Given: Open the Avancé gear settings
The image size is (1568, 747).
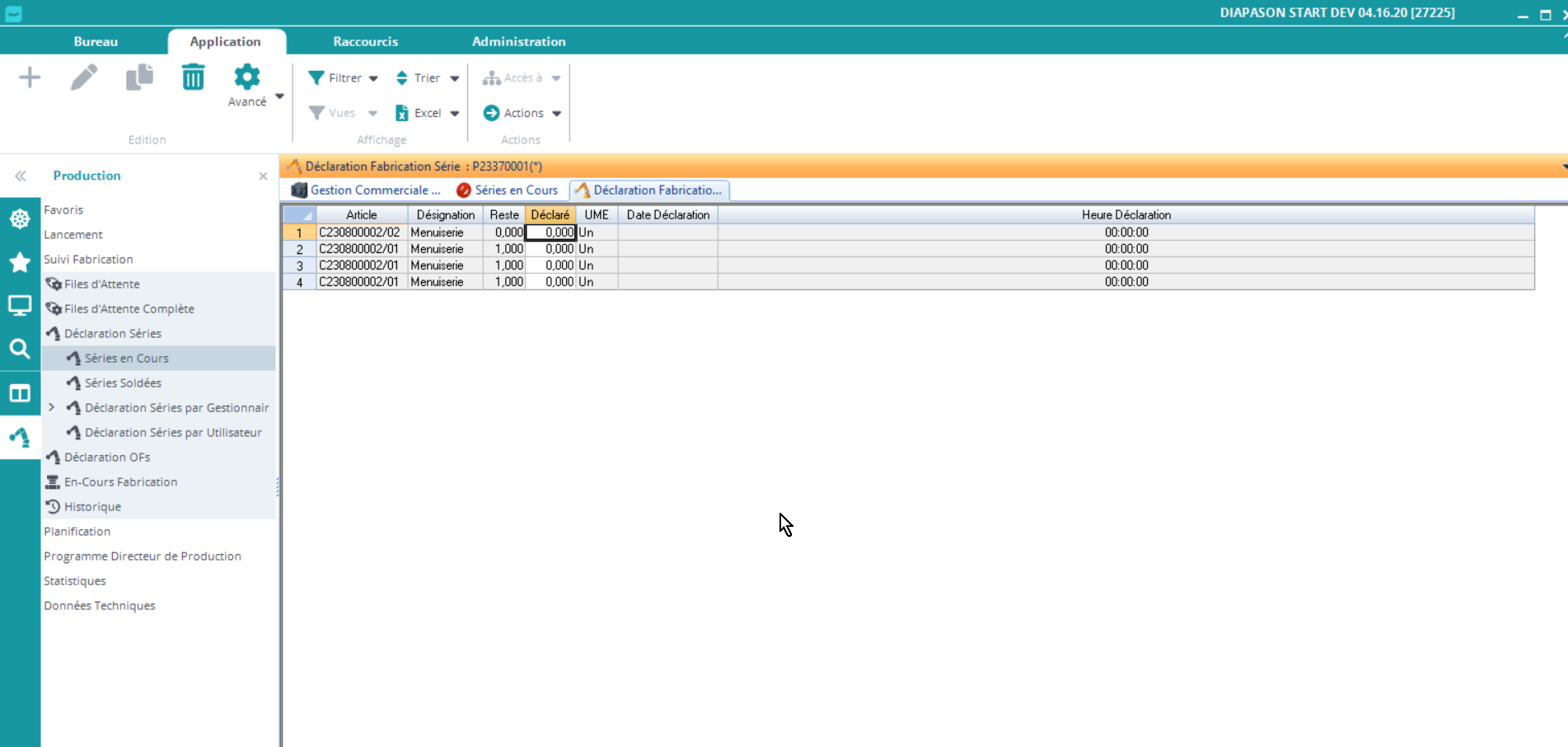Looking at the screenshot, I should click(x=246, y=85).
